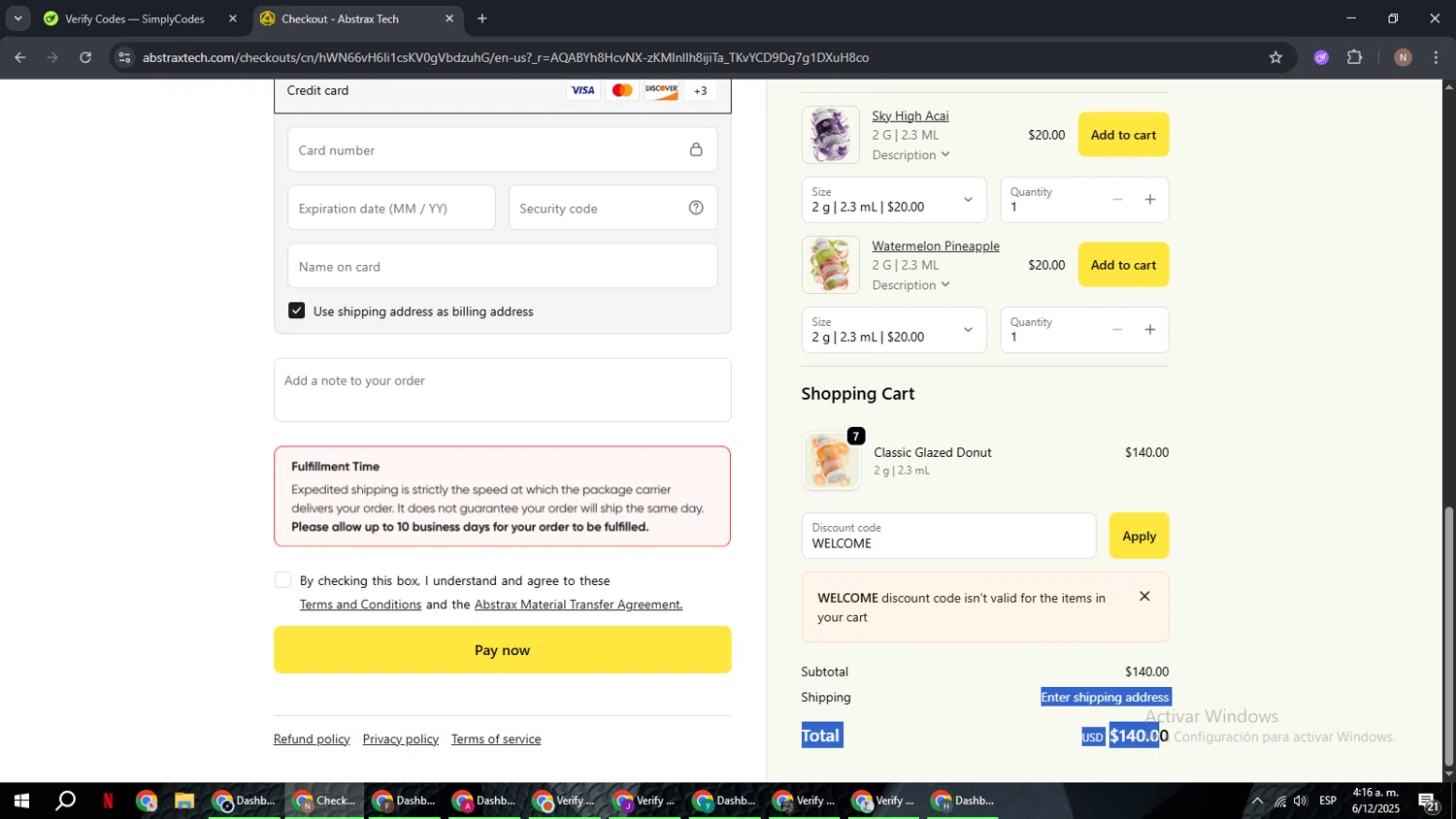
Task: Increase the Watermelon Pineapple quantity with plus
Action: click(x=1150, y=330)
